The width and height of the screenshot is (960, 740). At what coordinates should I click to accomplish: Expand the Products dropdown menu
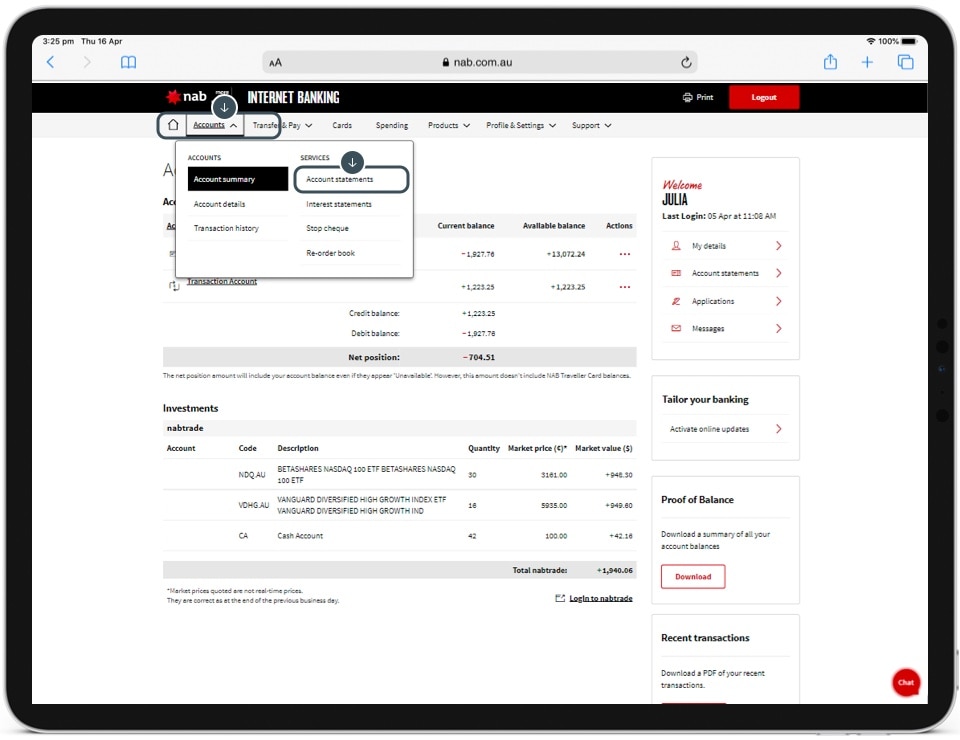[x=448, y=126]
